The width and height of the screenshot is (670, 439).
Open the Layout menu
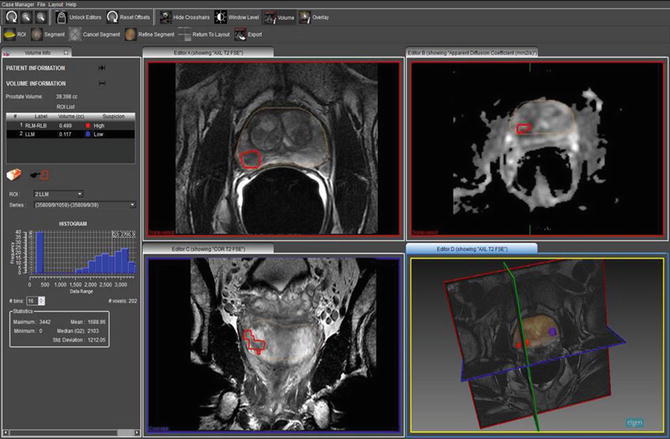[56, 4]
